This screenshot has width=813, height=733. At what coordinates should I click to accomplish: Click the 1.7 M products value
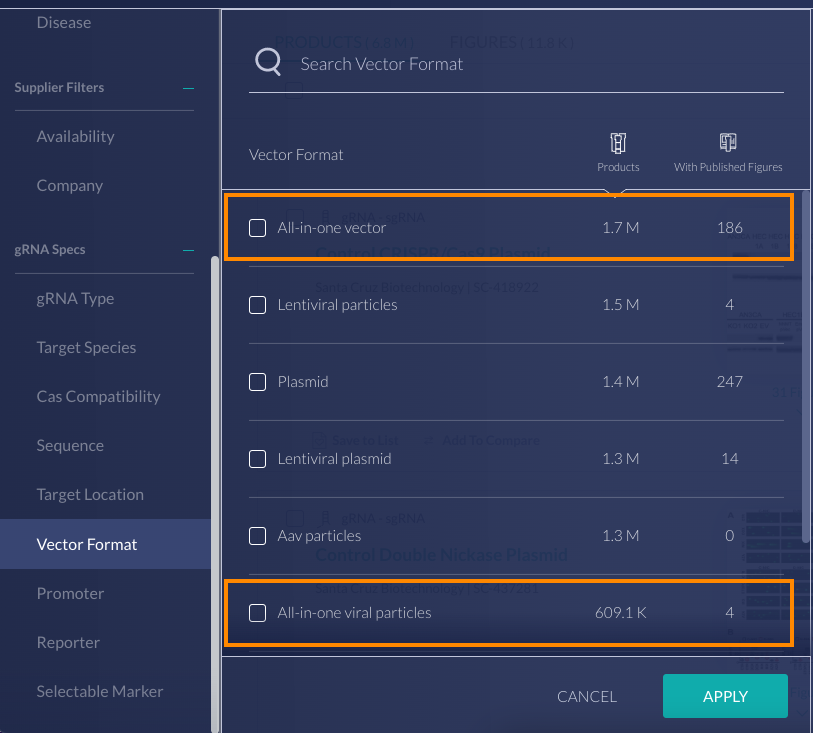[621, 228]
